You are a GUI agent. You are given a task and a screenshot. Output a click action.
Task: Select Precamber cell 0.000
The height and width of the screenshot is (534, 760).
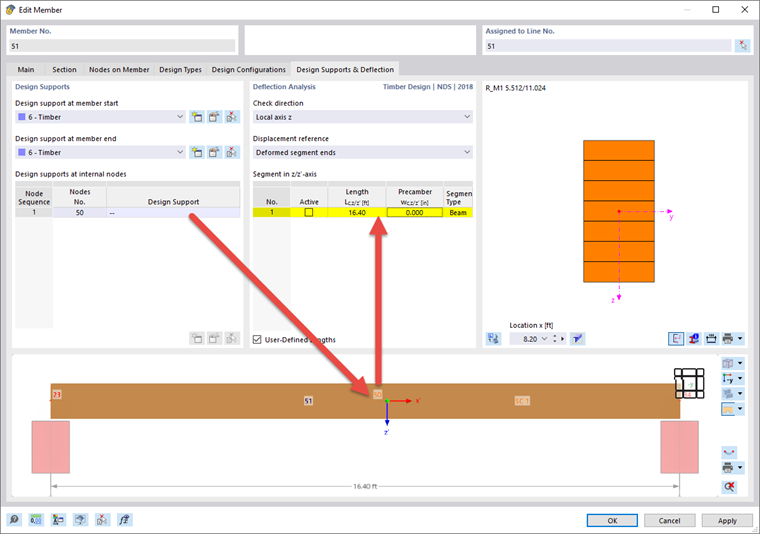coord(414,212)
